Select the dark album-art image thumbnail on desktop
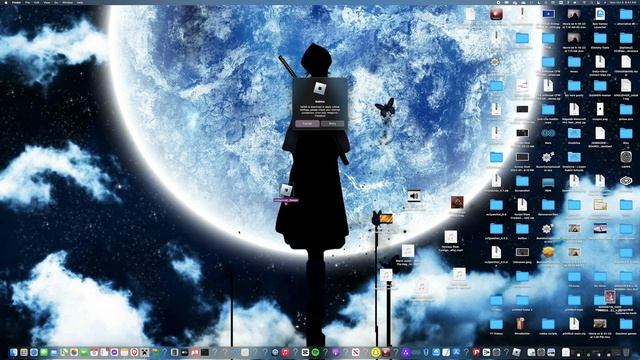Screen dimensions: 640x360 [x=457, y=202]
